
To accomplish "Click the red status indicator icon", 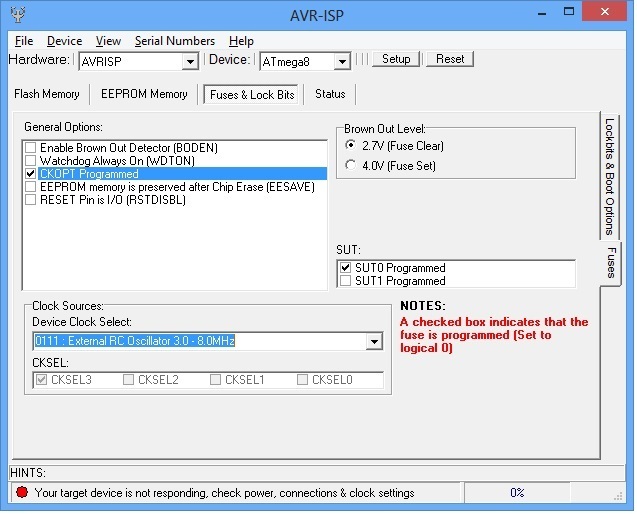I will 22,492.
